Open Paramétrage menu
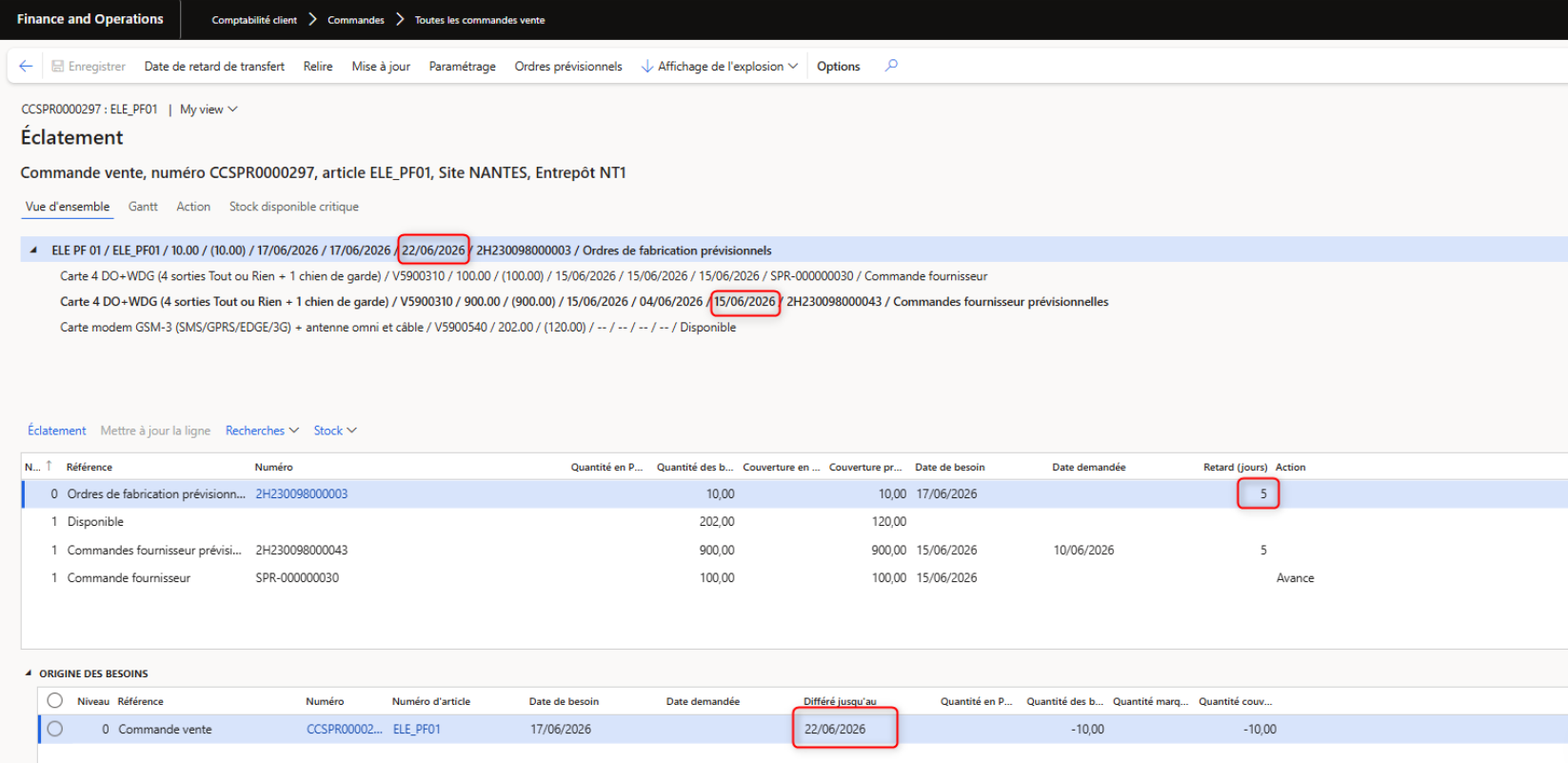 tap(463, 67)
